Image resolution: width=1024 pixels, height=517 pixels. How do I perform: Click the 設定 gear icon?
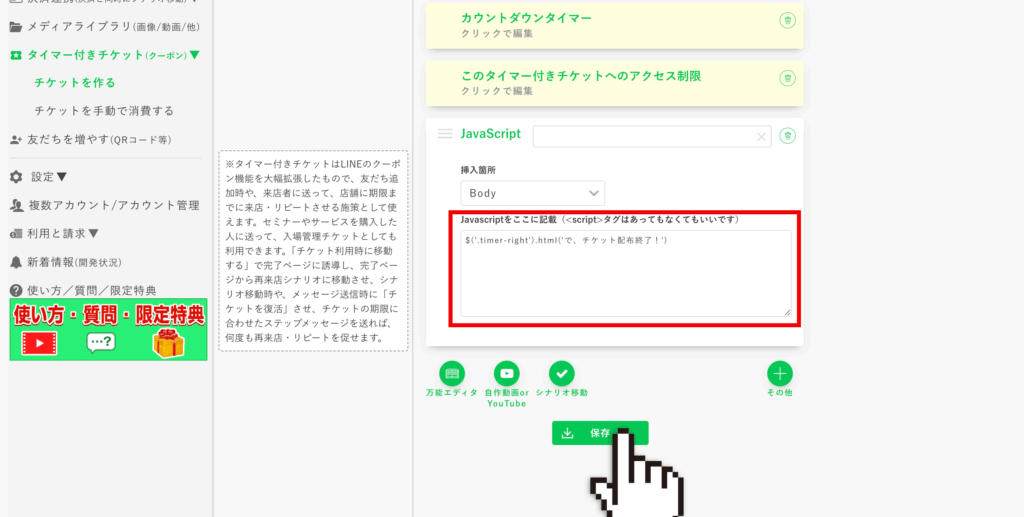(x=16, y=177)
